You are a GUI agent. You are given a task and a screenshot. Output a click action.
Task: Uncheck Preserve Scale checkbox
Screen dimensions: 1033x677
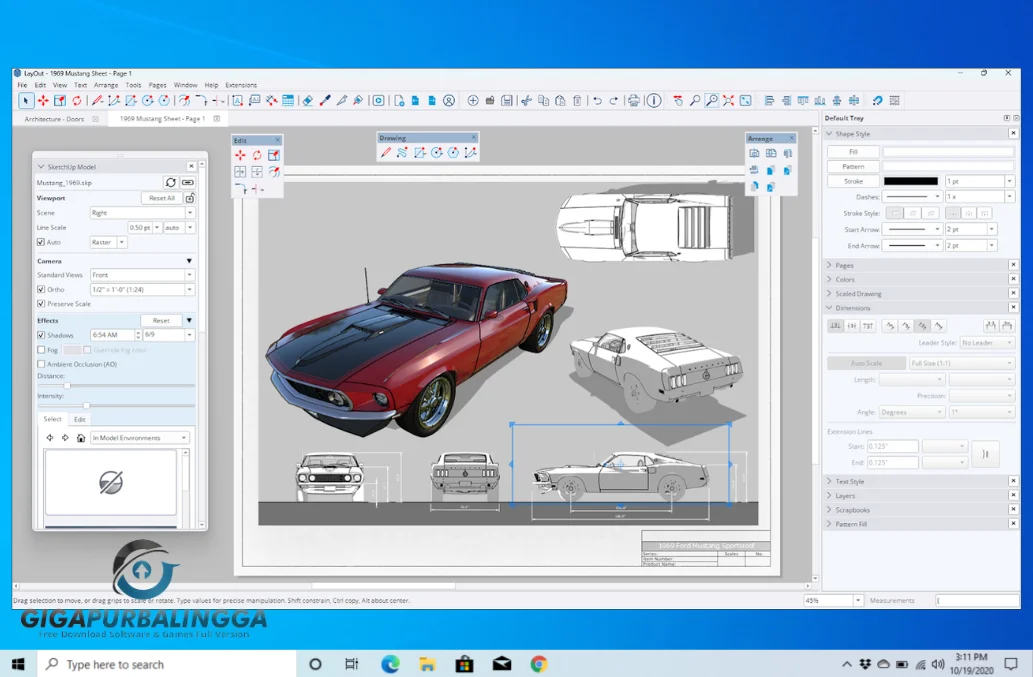click(41, 304)
